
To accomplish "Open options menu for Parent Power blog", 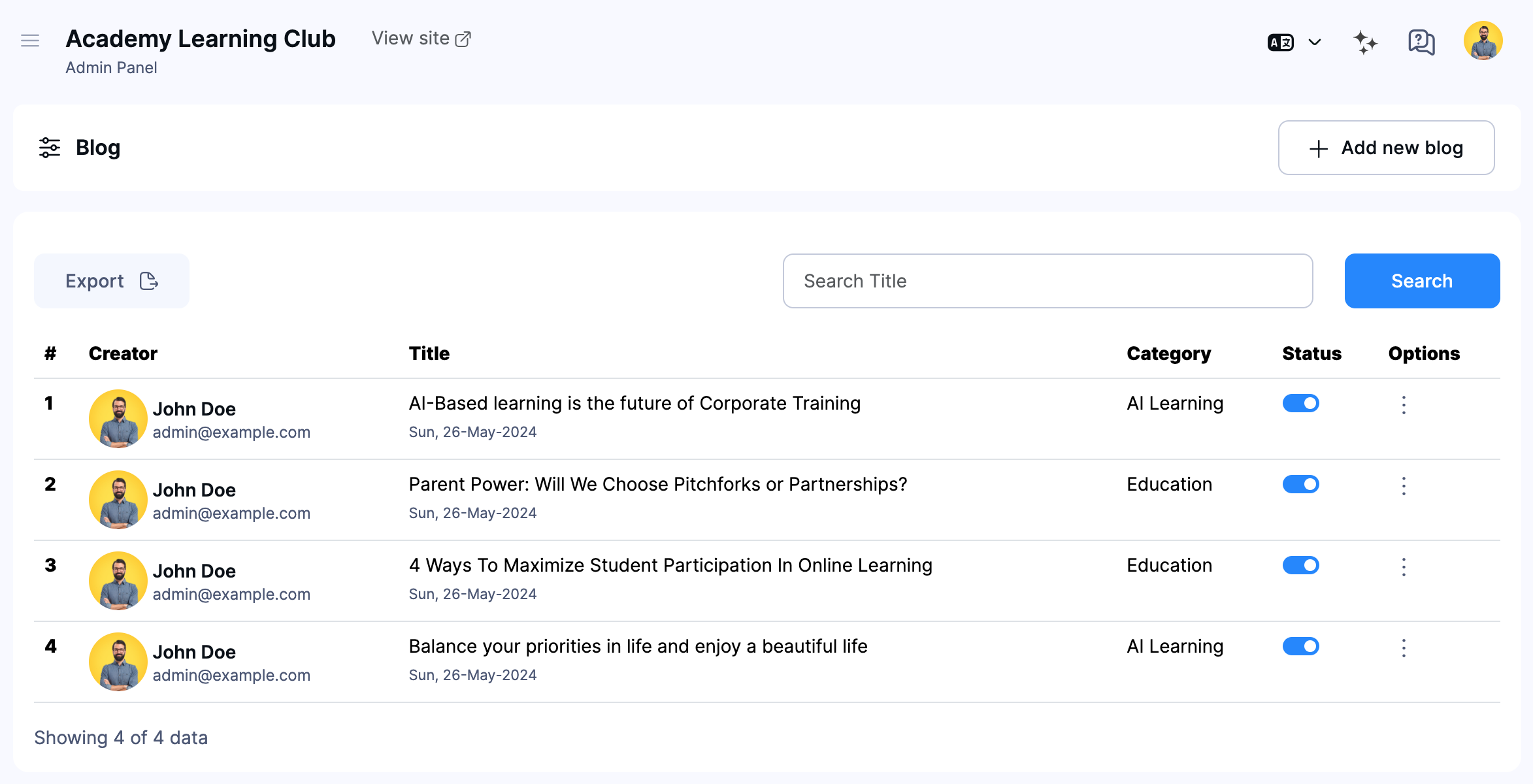I will pyautogui.click(x=1404, y=486).
